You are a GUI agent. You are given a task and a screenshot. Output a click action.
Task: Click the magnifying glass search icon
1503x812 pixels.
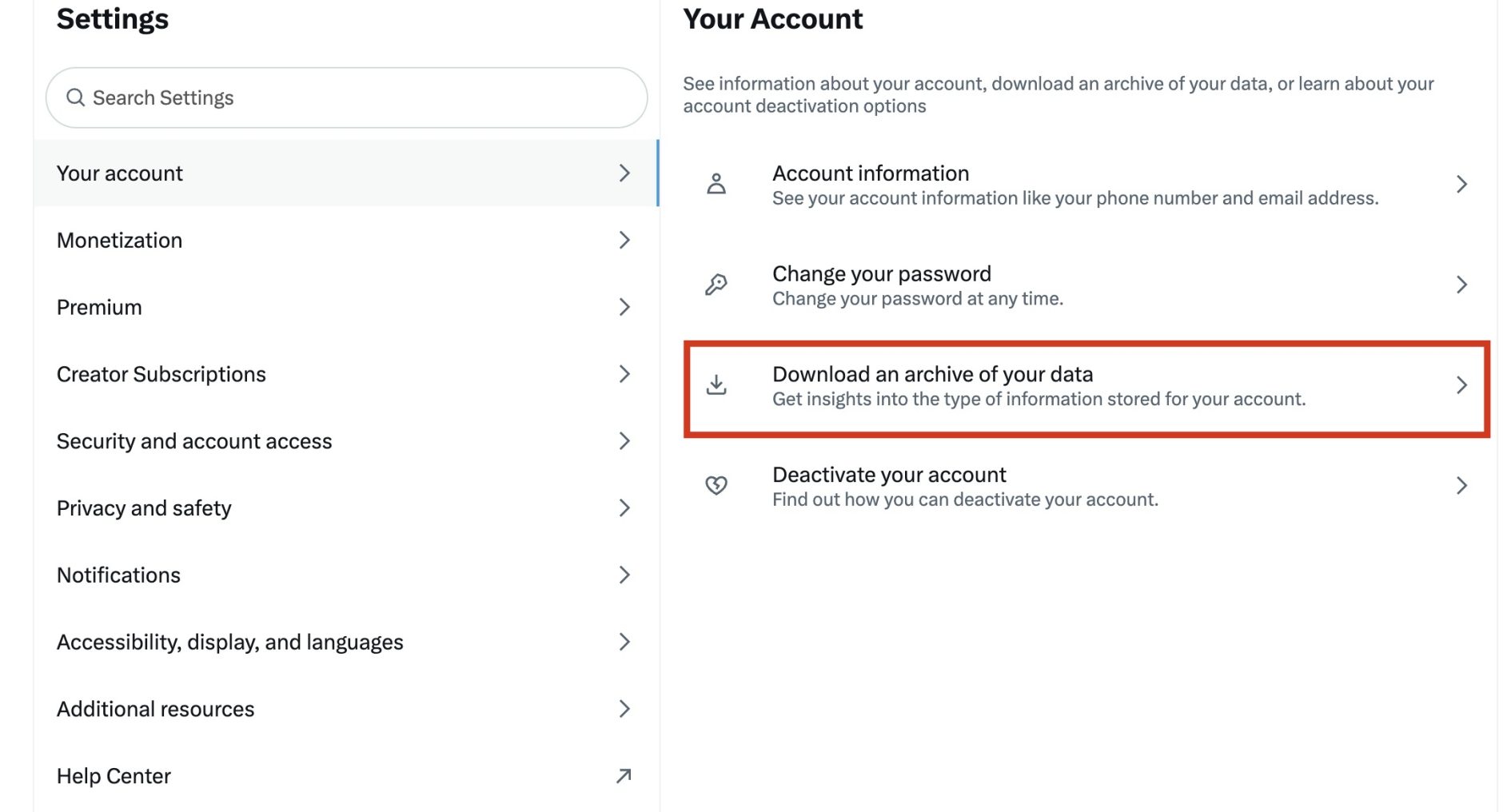(x=77, y=98)
